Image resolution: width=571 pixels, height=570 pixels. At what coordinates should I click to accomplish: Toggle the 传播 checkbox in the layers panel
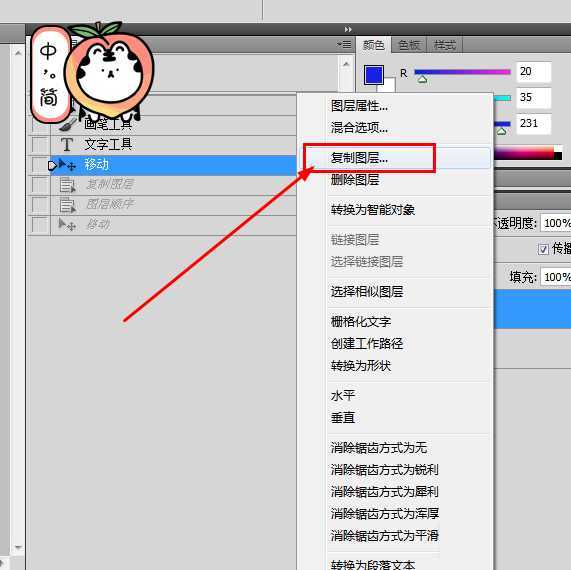coord(543,249)
